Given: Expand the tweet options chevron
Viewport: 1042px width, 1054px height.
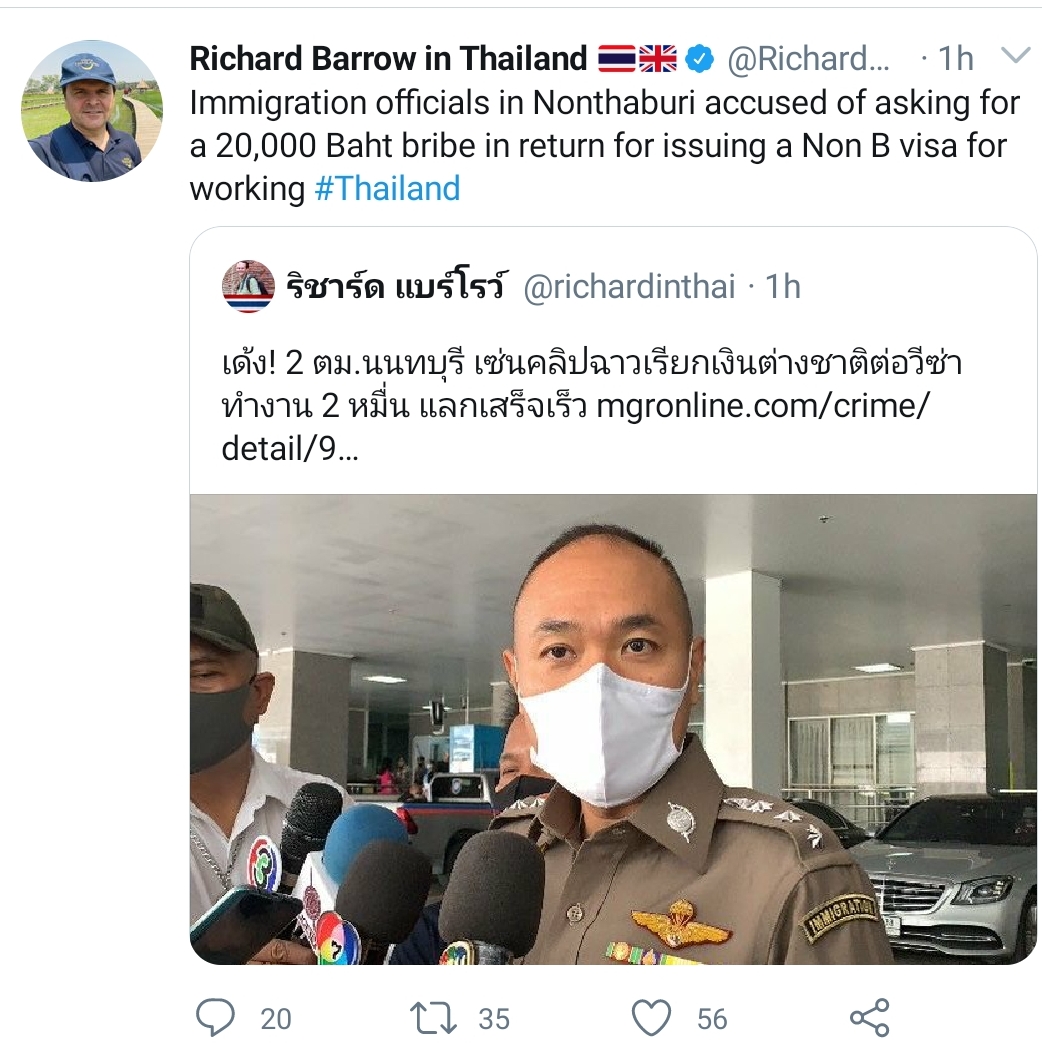Looking at the screenshot, I should pyautogui.click(x=1015, y=55).
